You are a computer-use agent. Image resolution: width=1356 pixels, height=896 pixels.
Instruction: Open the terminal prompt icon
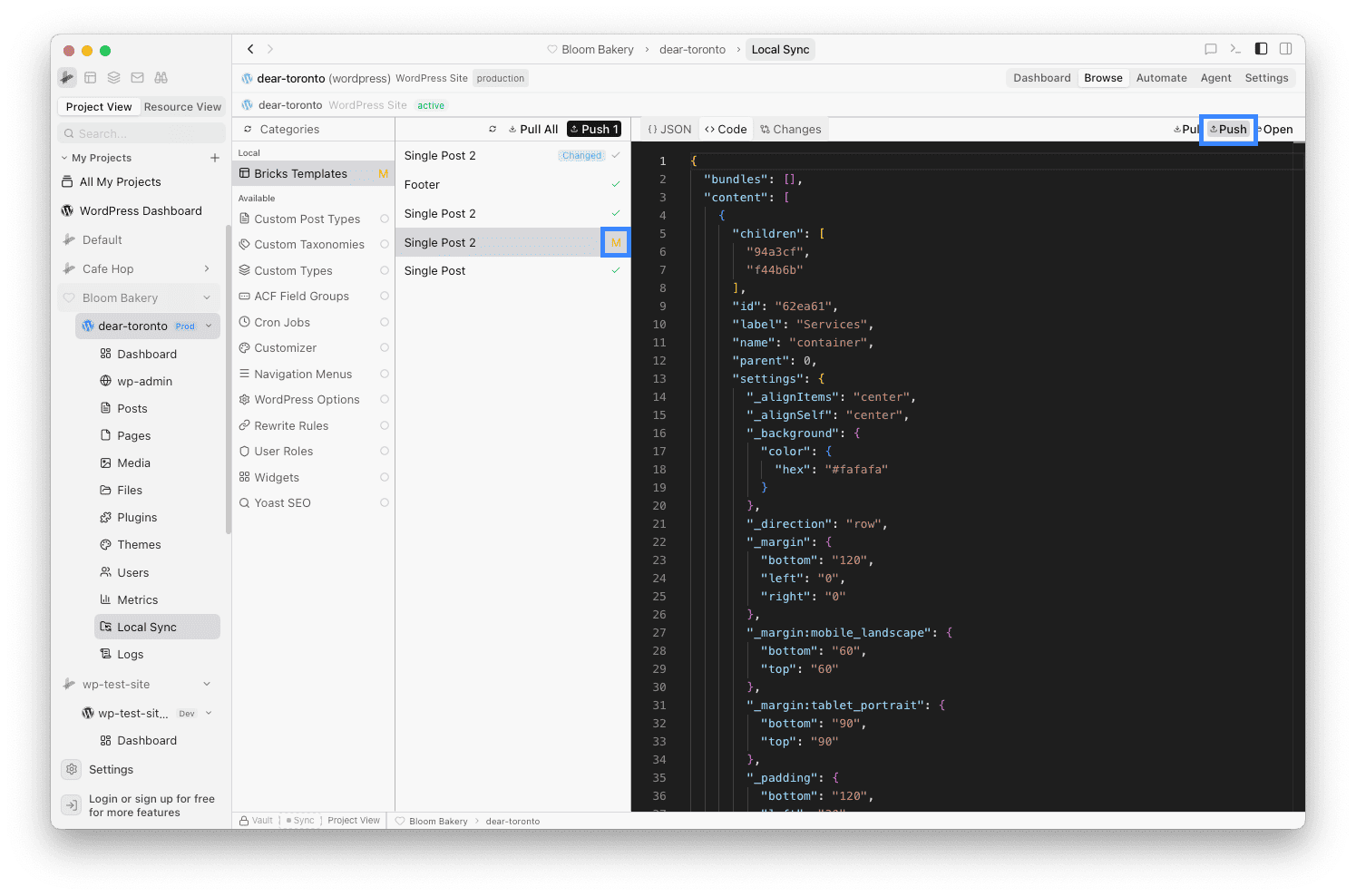click(1235, 49)
